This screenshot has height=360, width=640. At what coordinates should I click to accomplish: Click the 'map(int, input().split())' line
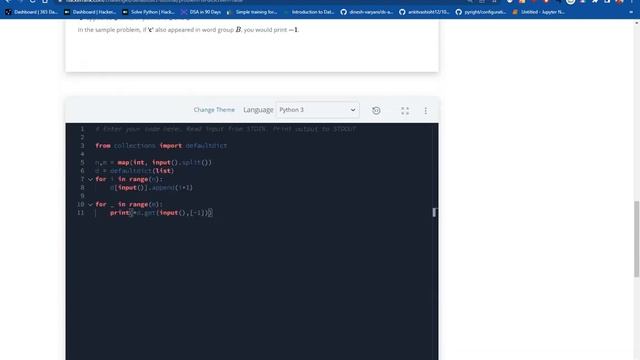click(x=164, y=162)
